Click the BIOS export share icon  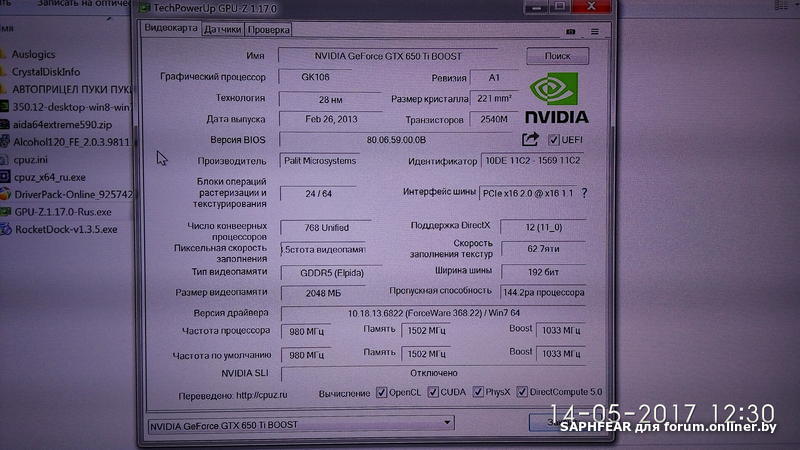[x=530, y=139]
